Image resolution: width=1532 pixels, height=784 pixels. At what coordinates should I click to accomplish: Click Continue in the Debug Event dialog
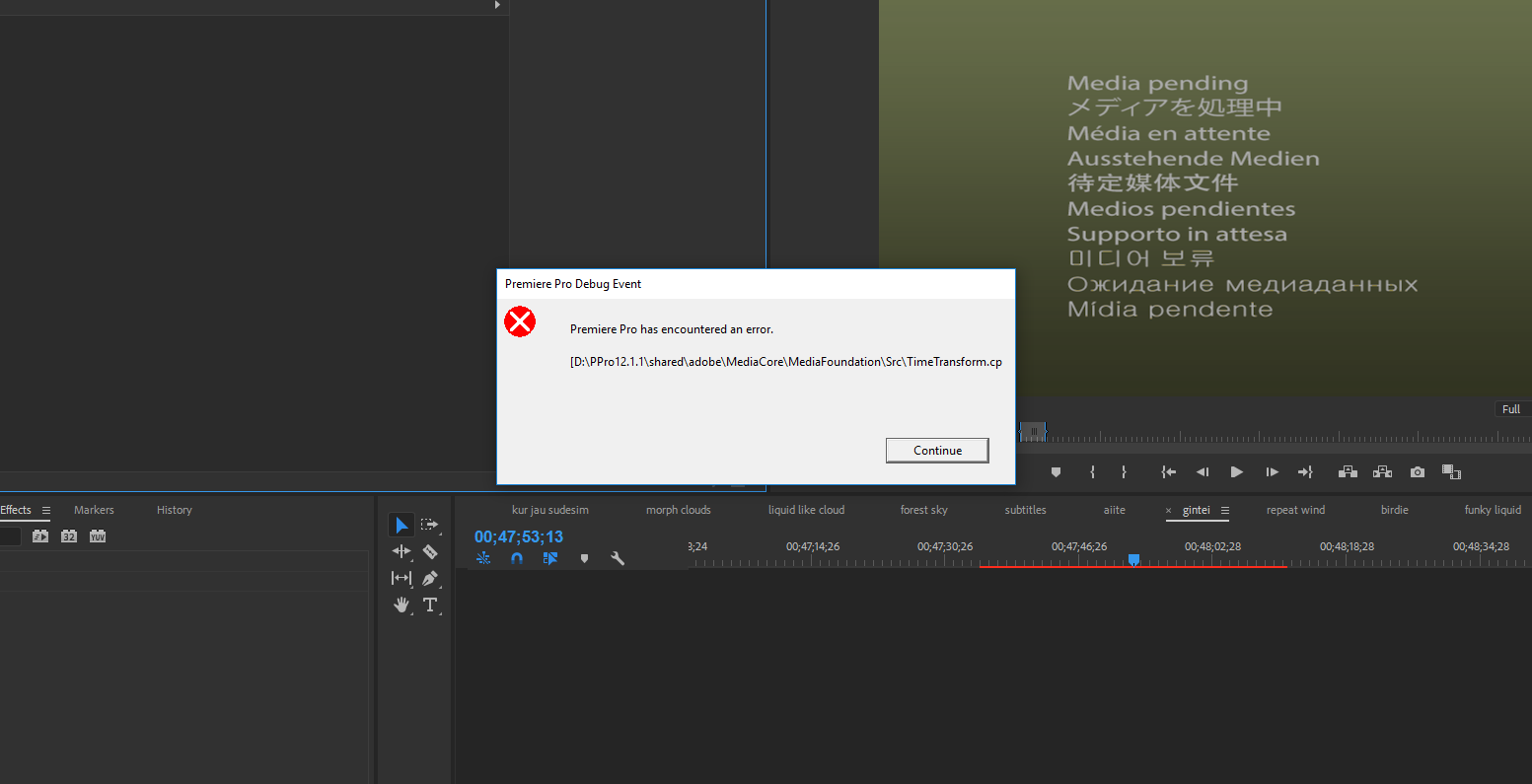point(937,451)
